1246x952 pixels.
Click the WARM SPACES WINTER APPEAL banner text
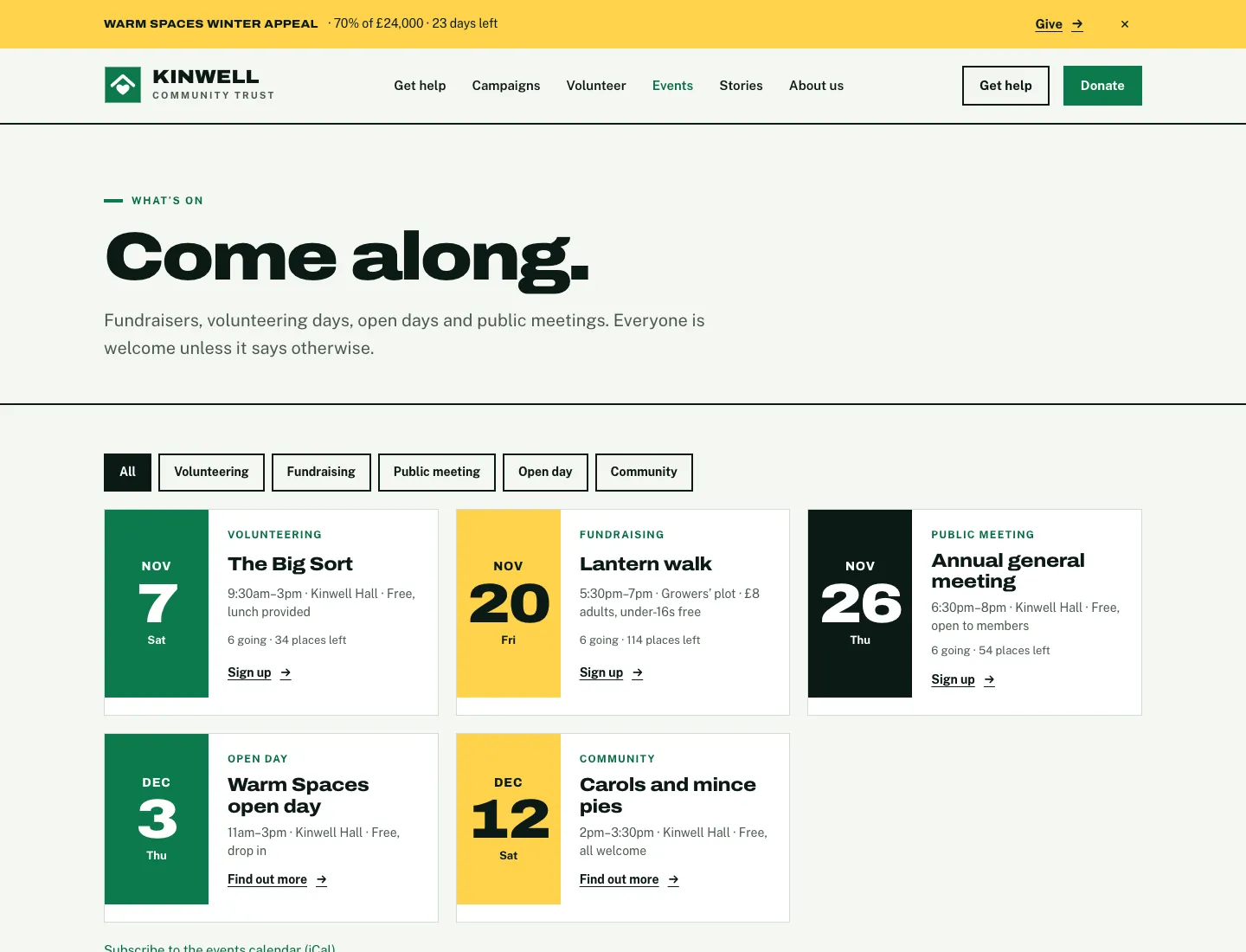pyautogui.click(x=211, y=24)
